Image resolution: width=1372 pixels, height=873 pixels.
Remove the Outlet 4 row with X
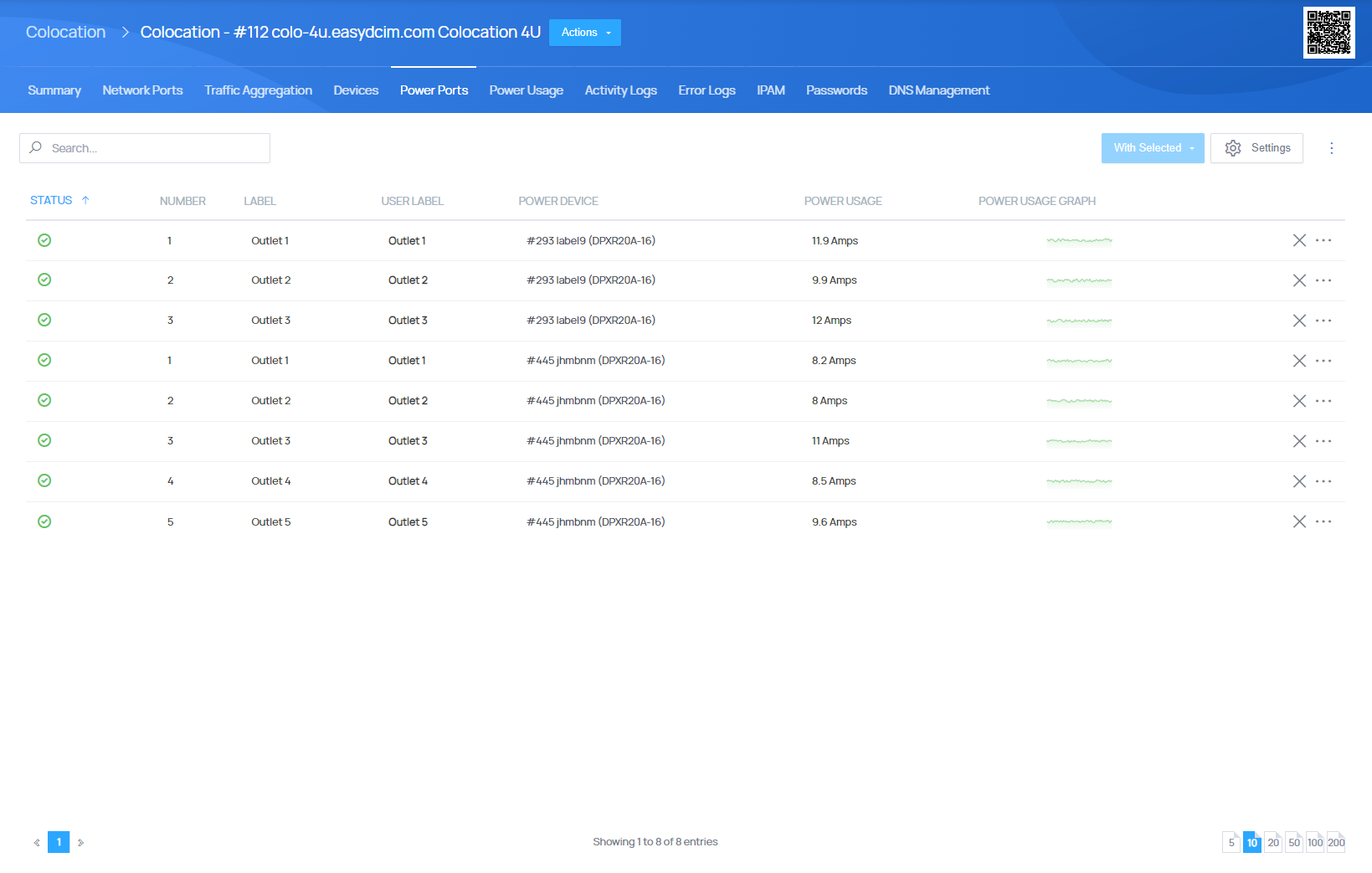(1299, 481)
